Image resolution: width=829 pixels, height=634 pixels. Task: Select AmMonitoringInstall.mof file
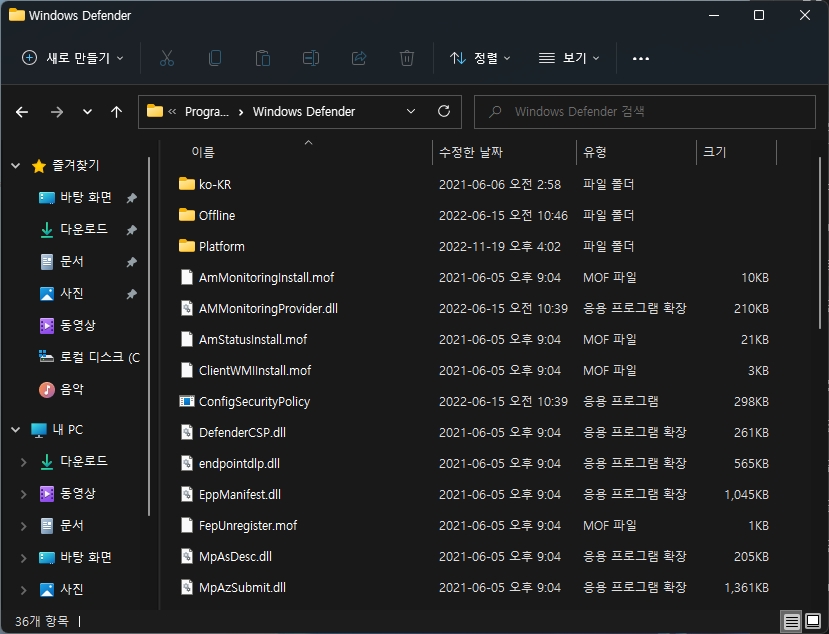[266, 278]
